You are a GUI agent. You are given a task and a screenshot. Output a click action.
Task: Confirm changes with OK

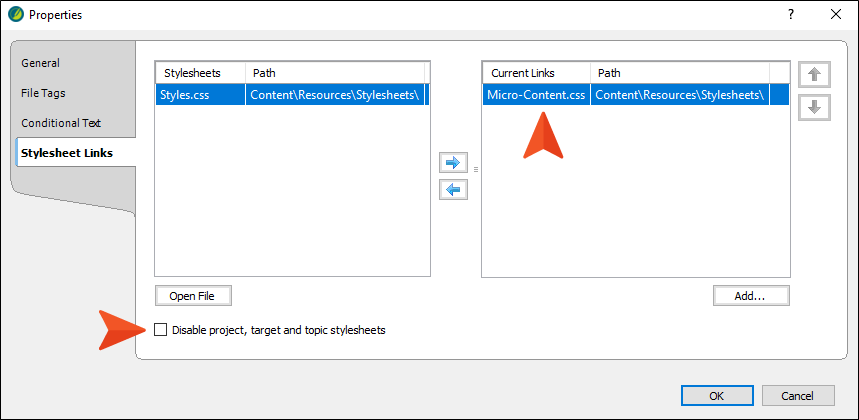717,395
